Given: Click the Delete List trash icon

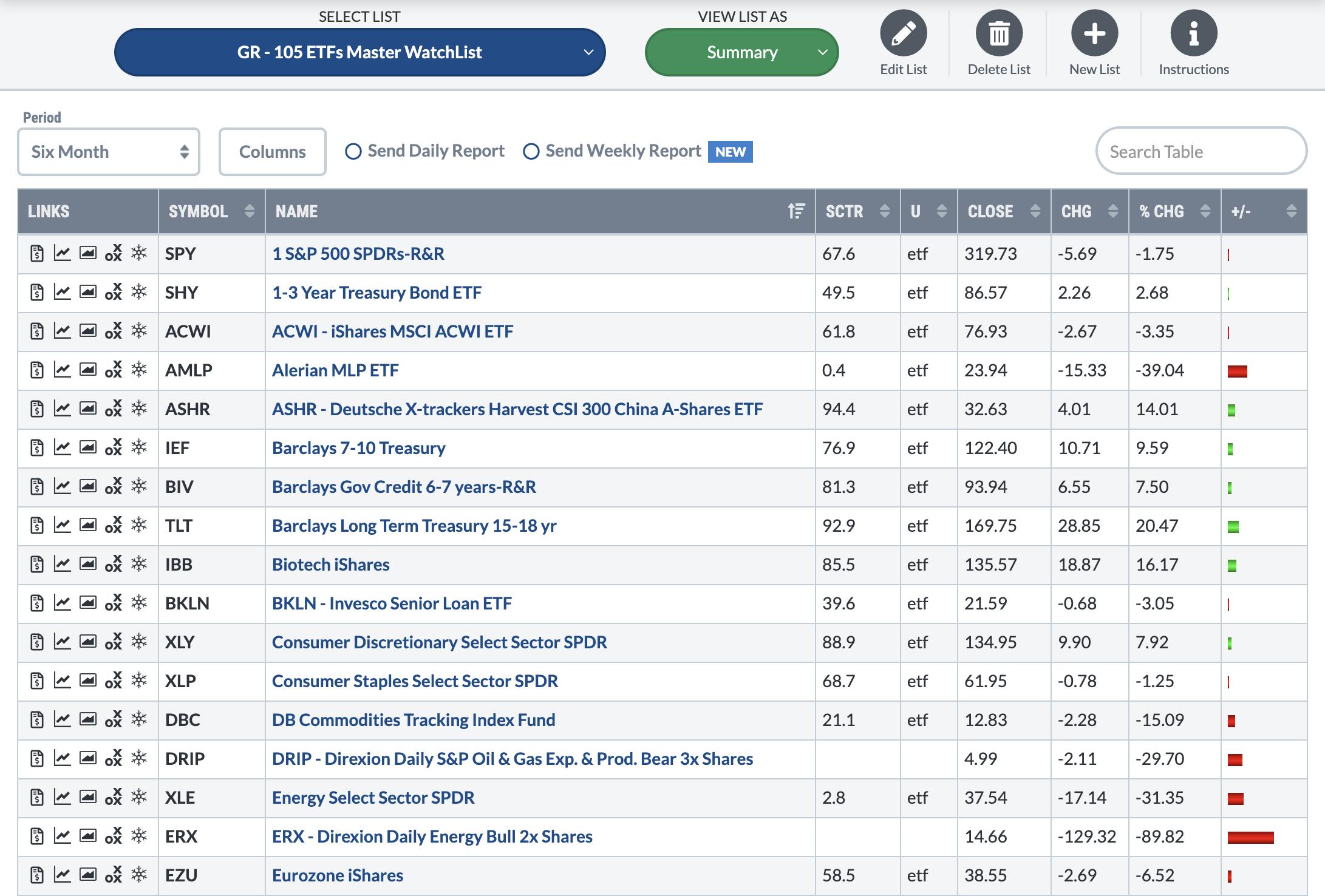Looking at the screenshot, I should [x=999, y=33].
